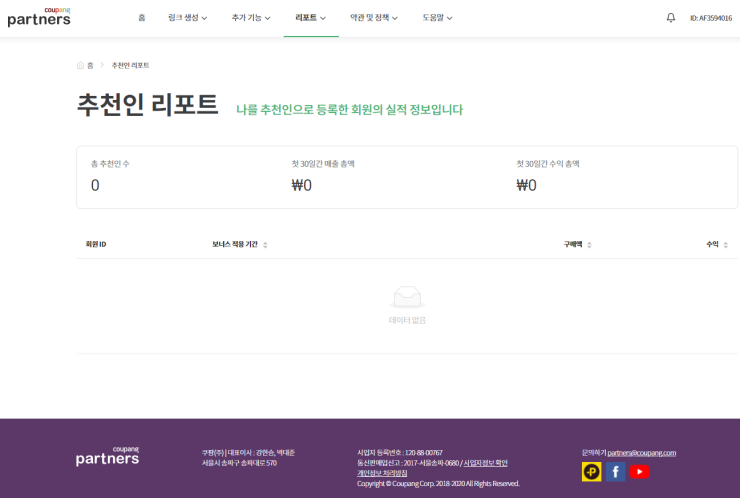Click the empty inbox illustration in table

tap(407, 297)
